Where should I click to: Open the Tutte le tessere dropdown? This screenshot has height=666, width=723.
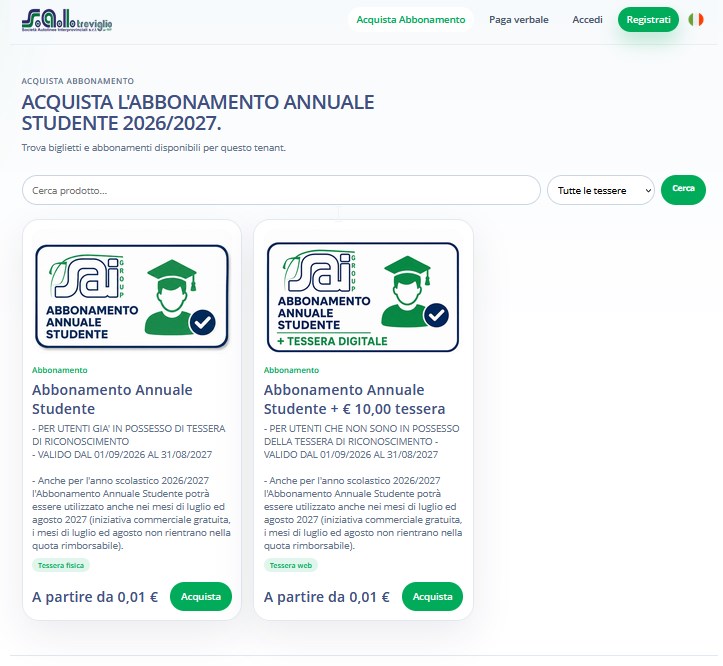click(x=601, y=190)
